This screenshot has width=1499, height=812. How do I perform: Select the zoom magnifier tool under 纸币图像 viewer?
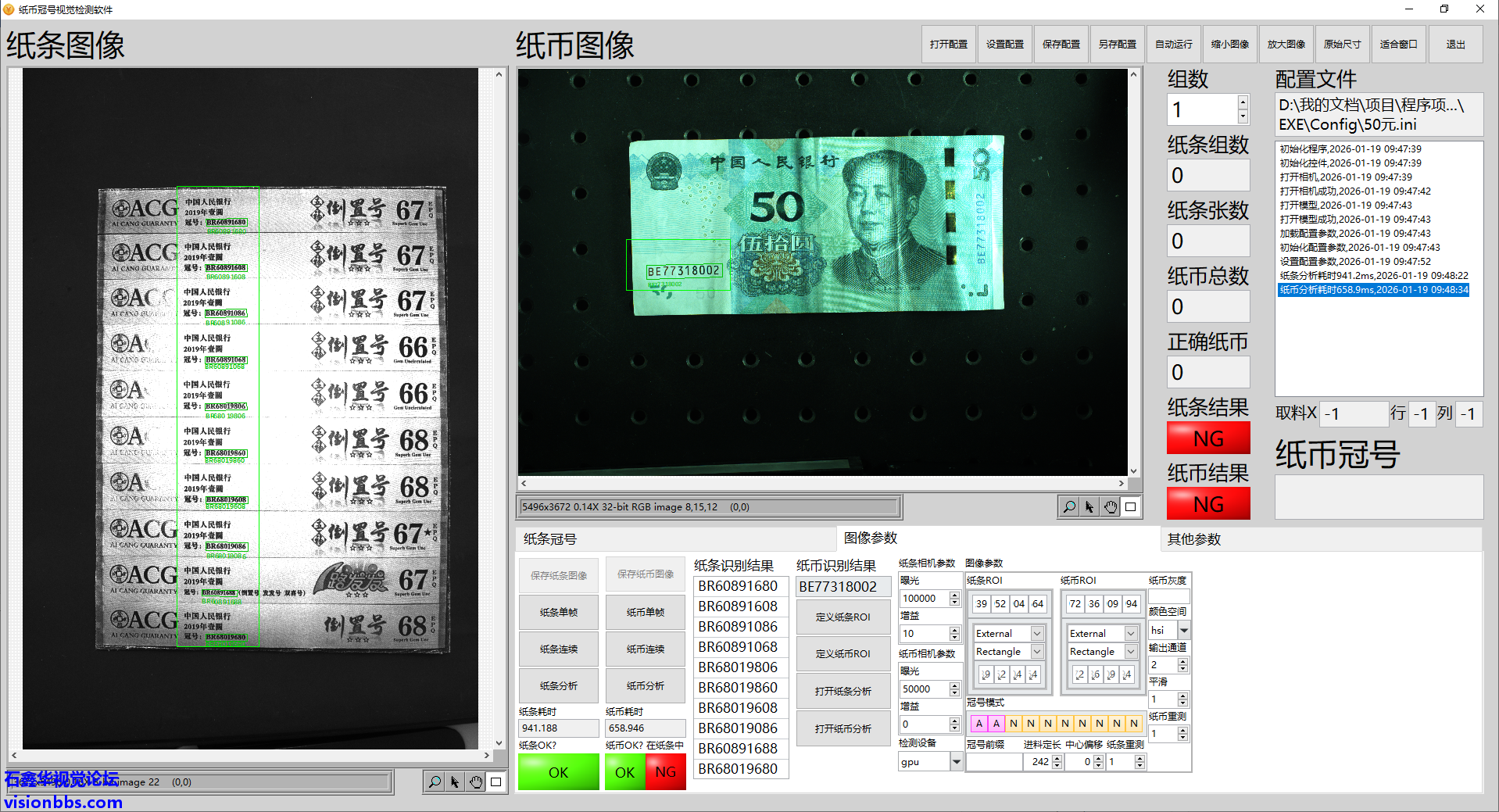click(x=1068, y=507)
